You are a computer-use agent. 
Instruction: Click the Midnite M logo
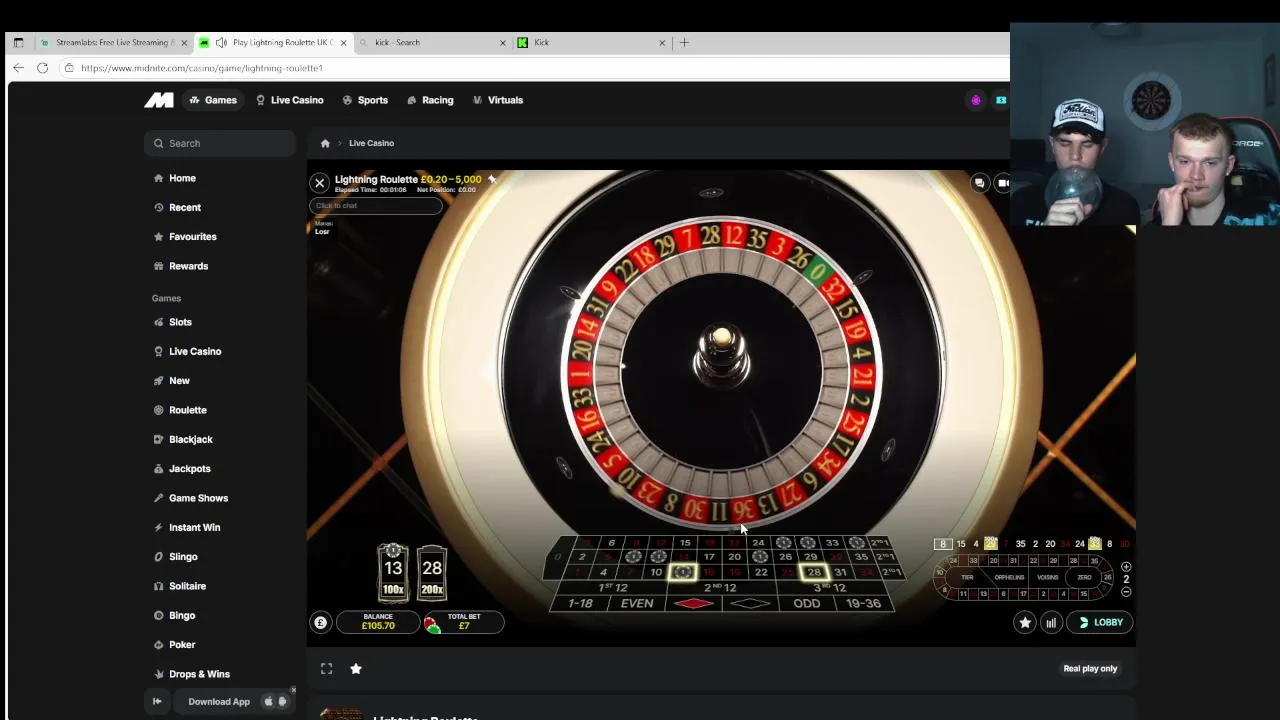[159, 100]
